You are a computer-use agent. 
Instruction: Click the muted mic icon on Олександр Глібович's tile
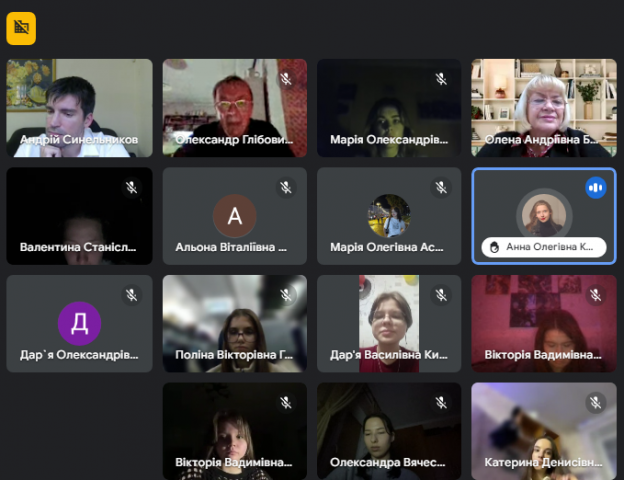(286, 79)
